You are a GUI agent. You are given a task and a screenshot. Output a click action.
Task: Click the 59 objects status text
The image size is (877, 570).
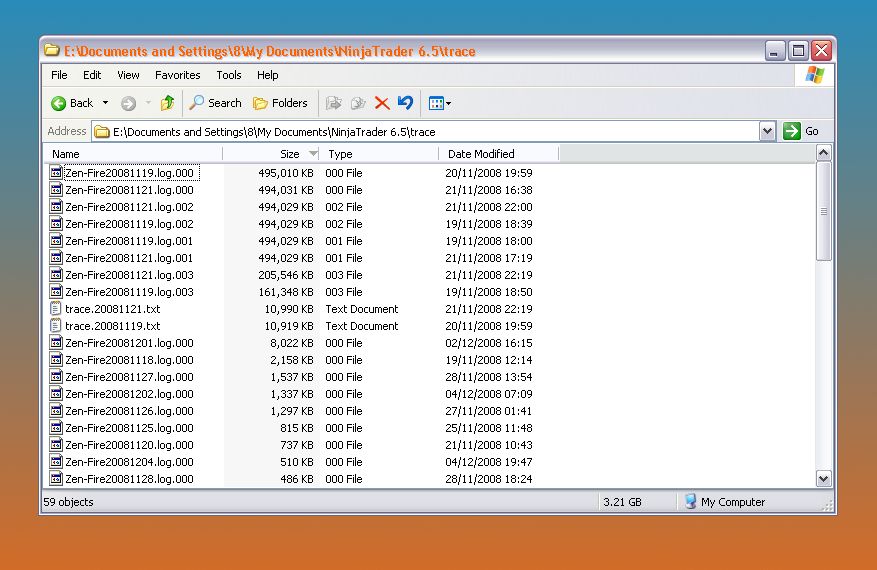68,502
